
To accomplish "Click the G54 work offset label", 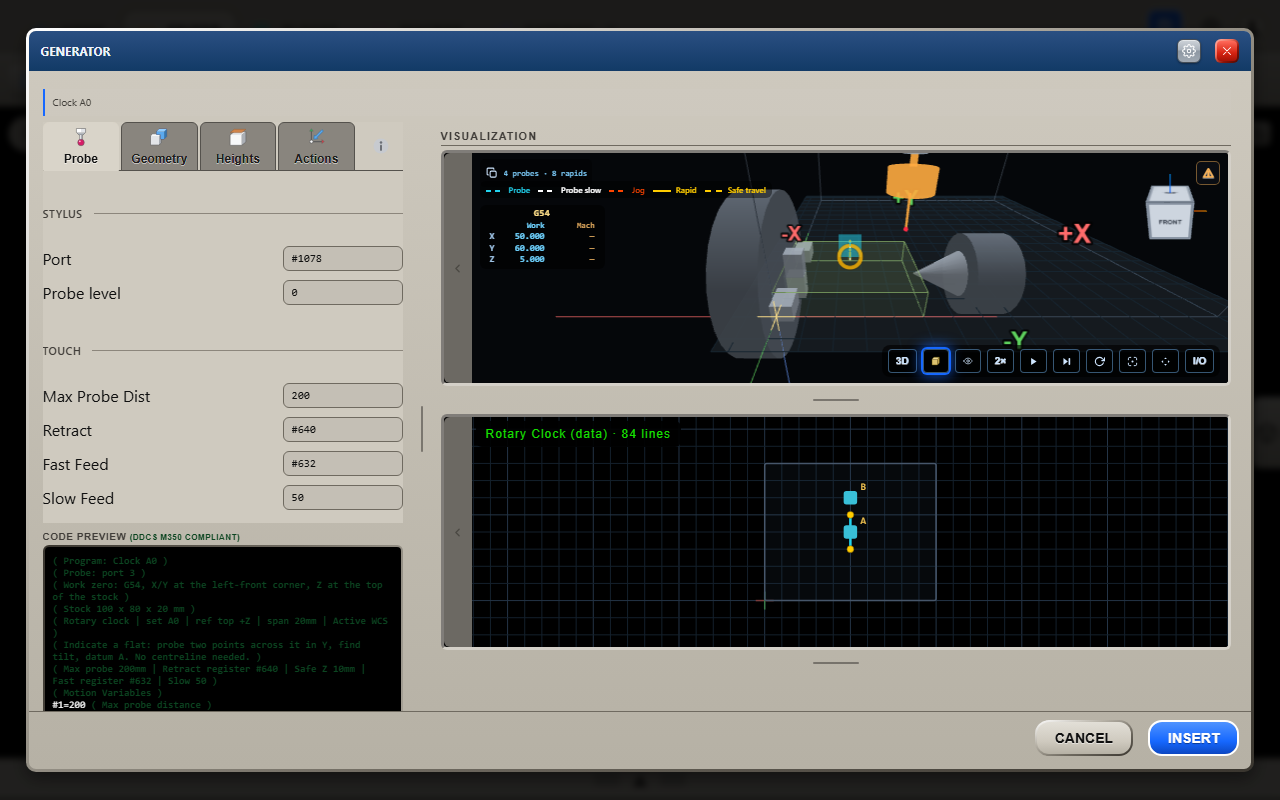I will pyautogui.click(x=541, y=213).
